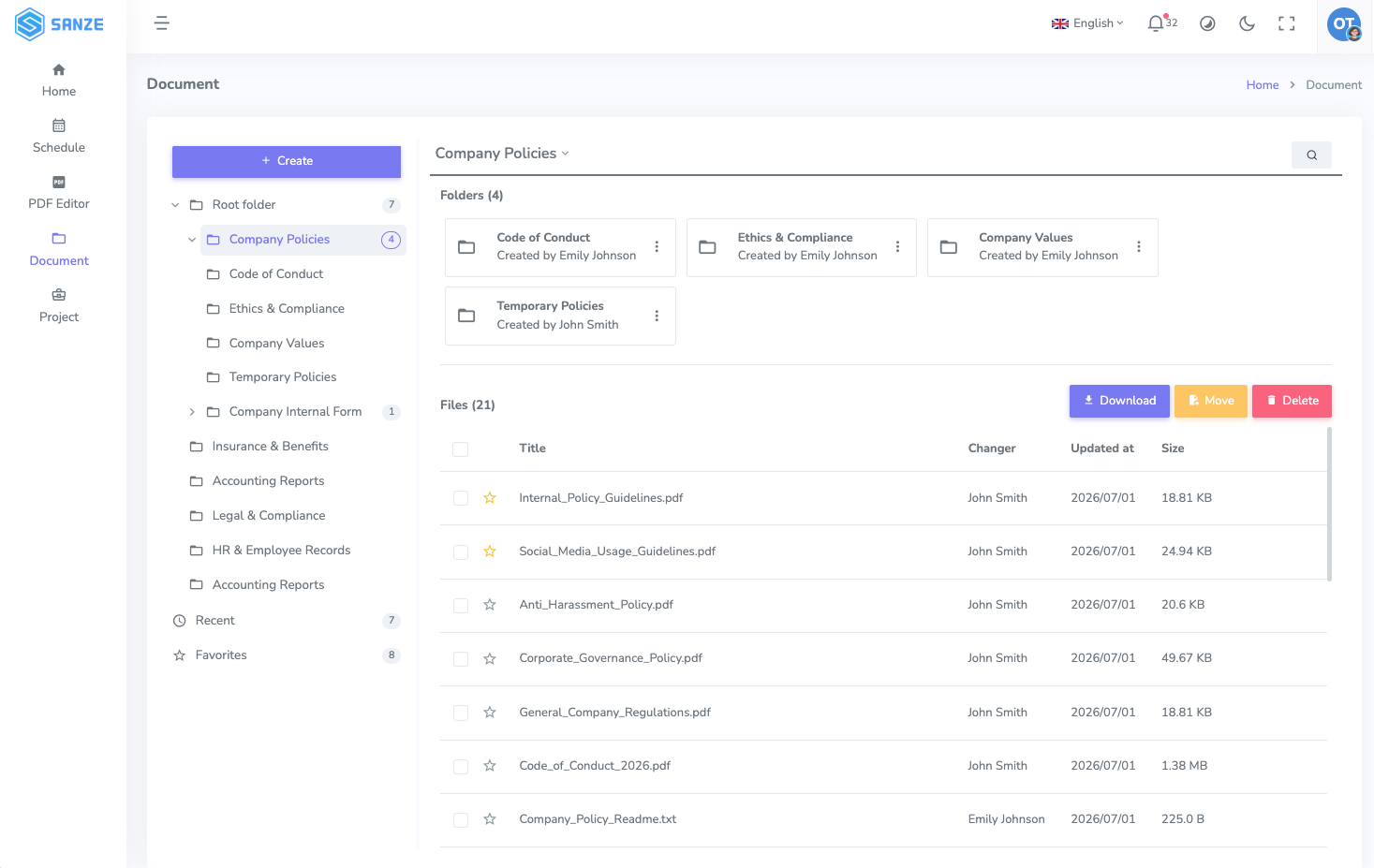Click the Move button
Image resolution: width=1374 pixels, height=868 pixels.
coord(1211,401)
